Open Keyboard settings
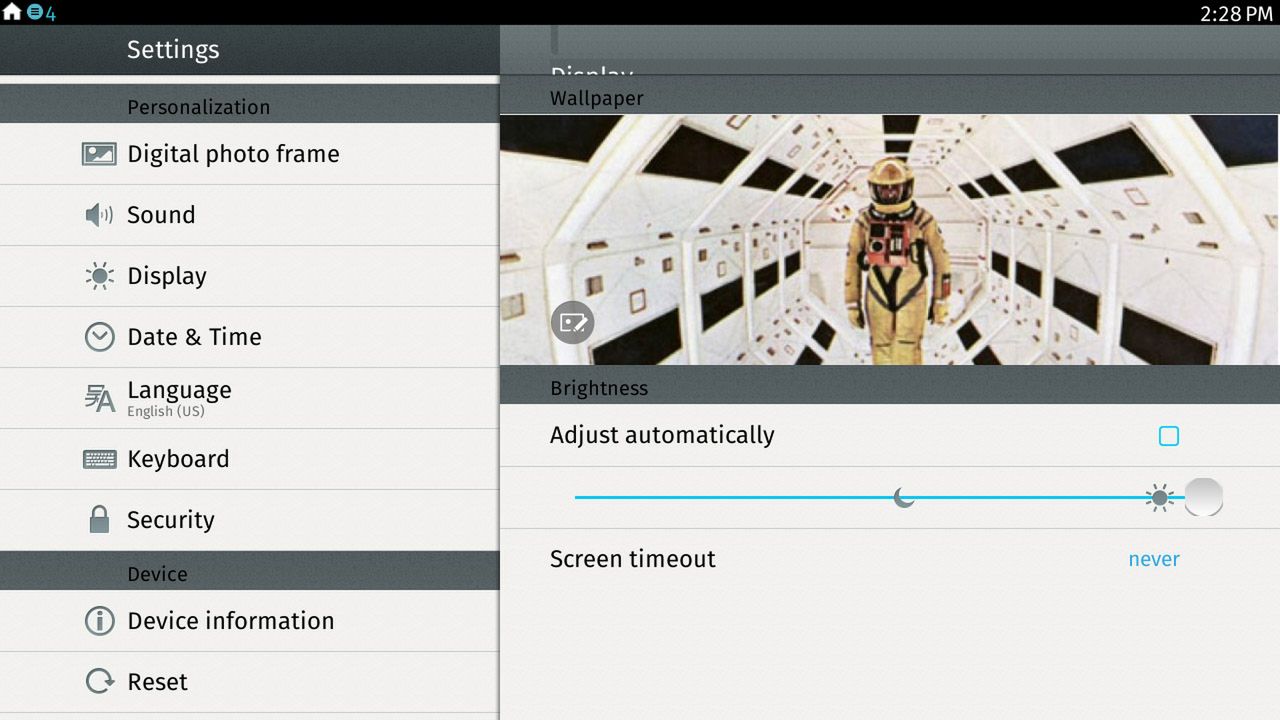The image size is (1280, 720). pyautogui.click(x=249, y=459)
